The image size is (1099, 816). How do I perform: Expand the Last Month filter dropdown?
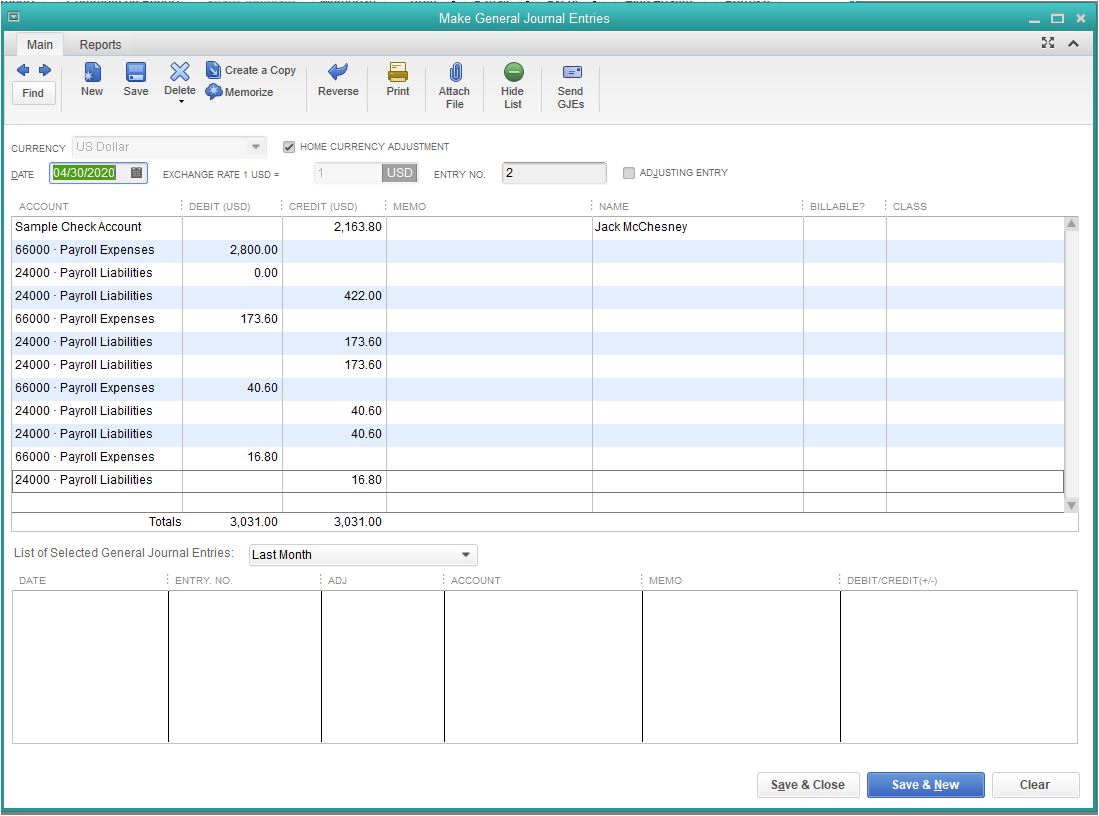click(466, 555)
